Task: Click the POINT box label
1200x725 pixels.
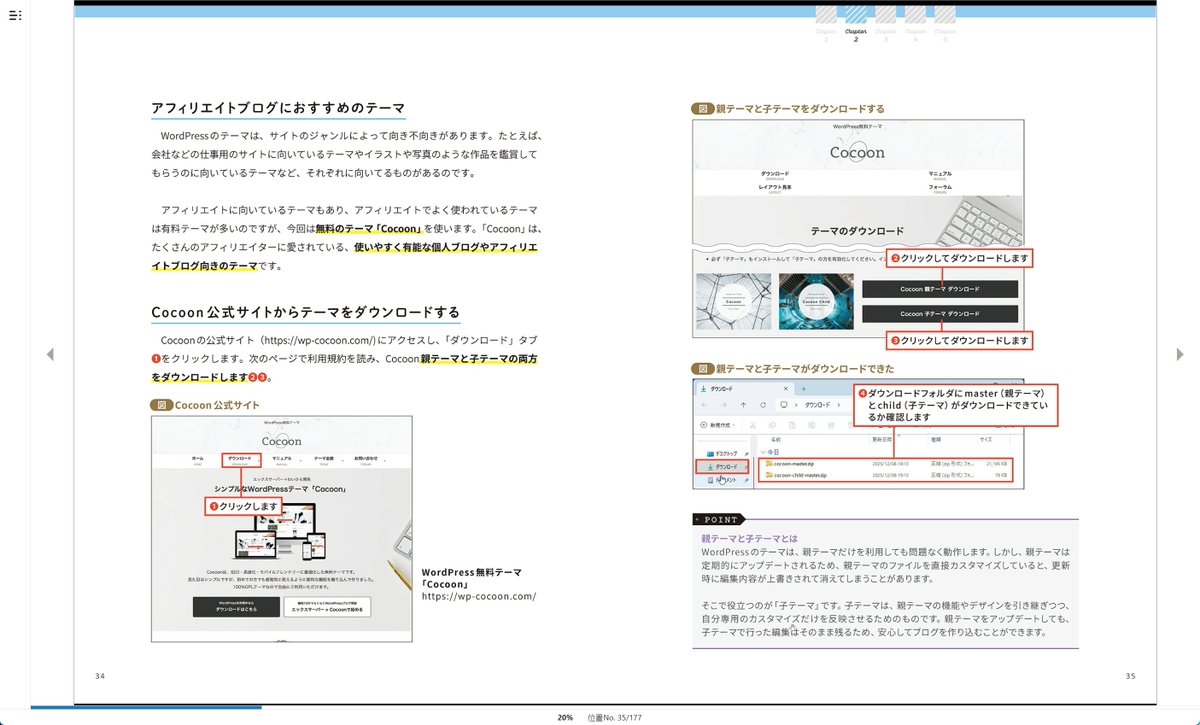Action: pos(718,520)
